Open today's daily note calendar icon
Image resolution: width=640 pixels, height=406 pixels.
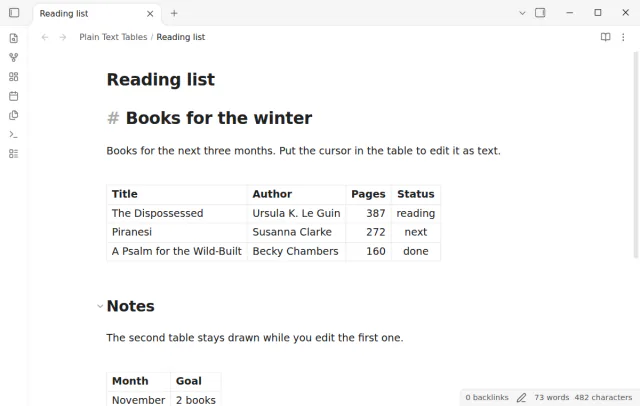point(13,96)
